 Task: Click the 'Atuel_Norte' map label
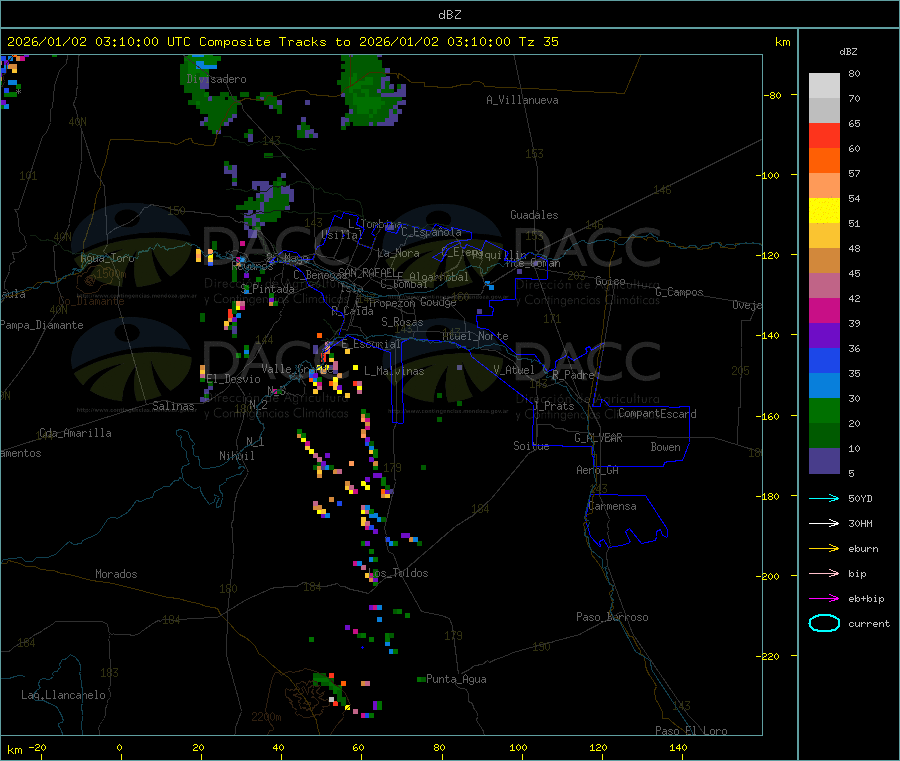475,336
